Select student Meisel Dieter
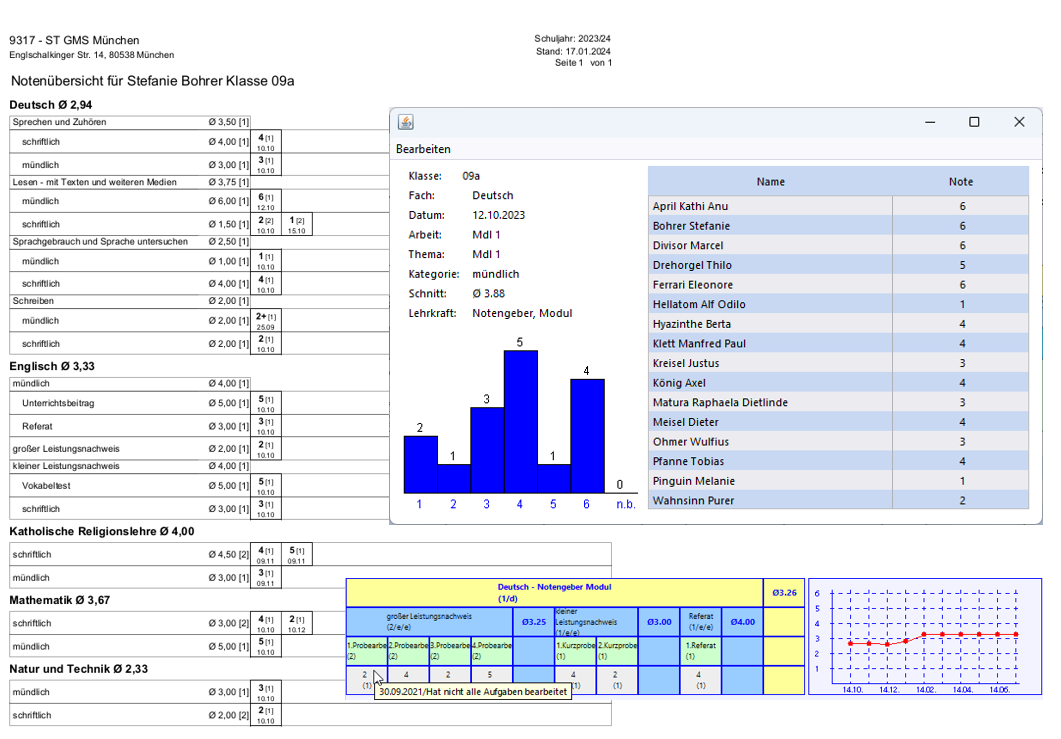 838,422
